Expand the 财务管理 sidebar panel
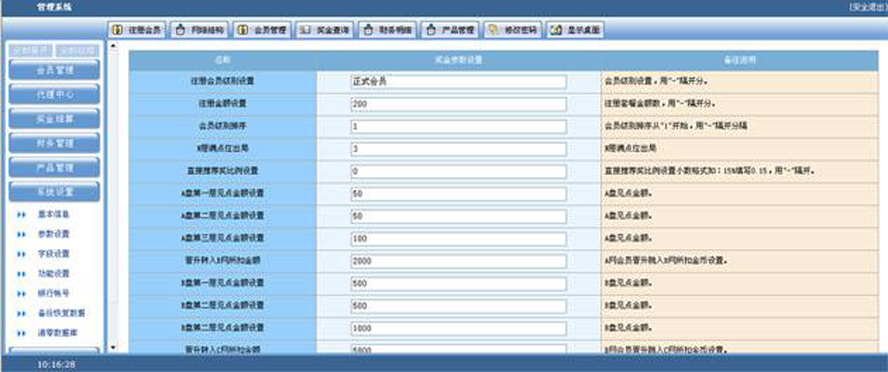This screenshot has width=888, height=372. (x=54, y=143)
